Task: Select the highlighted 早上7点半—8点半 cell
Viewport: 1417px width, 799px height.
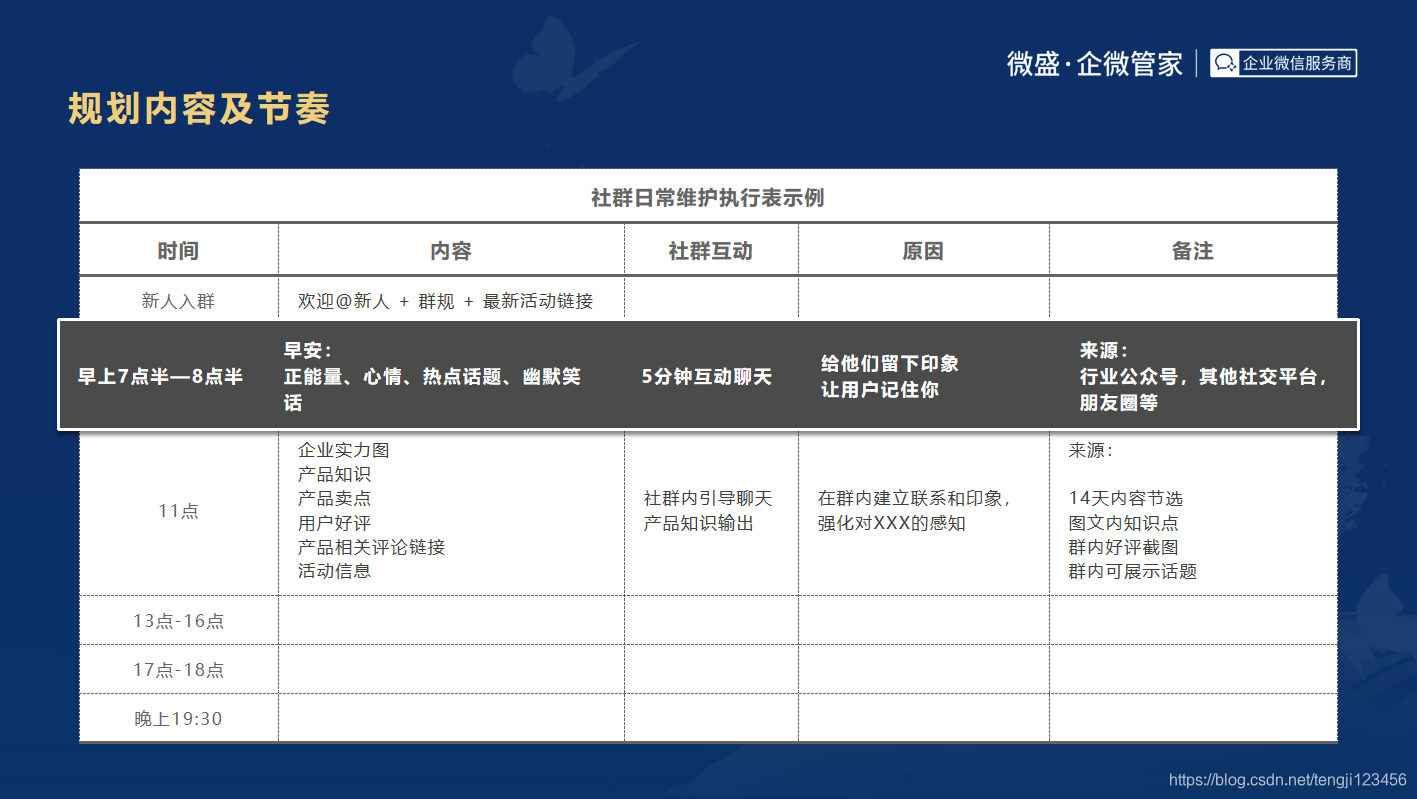Action: coord(160,377)
